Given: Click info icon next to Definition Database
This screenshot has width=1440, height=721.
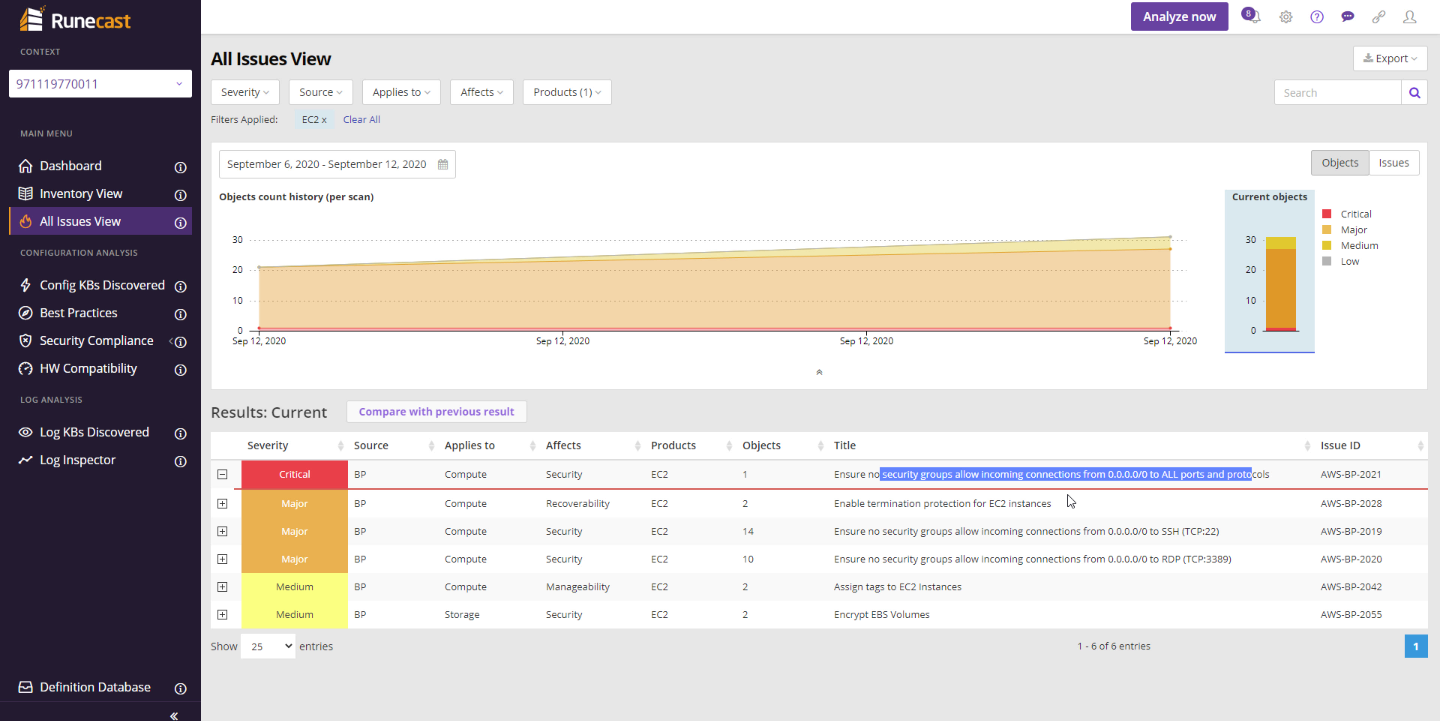Looking at the screenshot, I should point(181,689).
